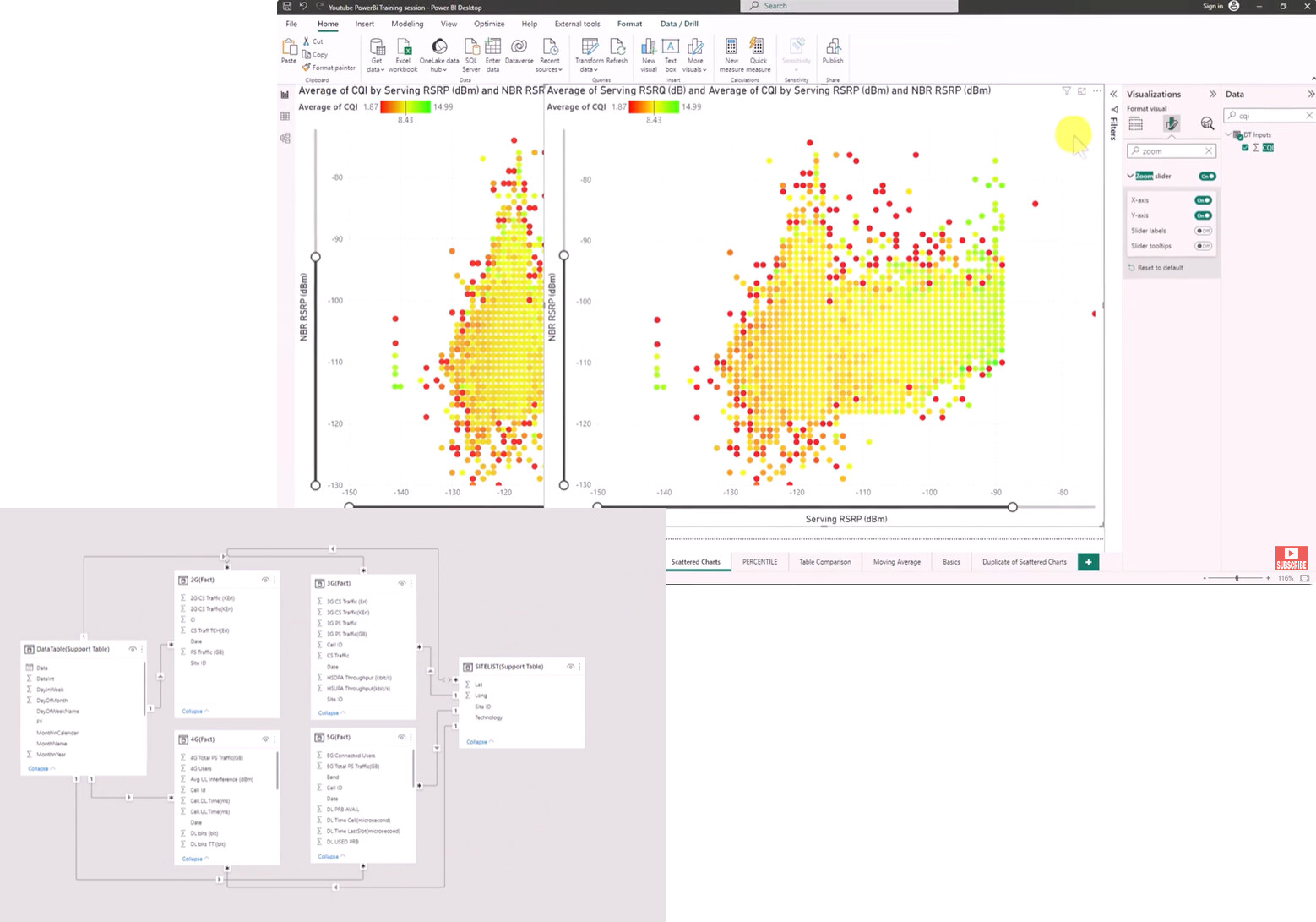
Task: Select the Format visual paintbrush icon
Action: click(1172, 124)
